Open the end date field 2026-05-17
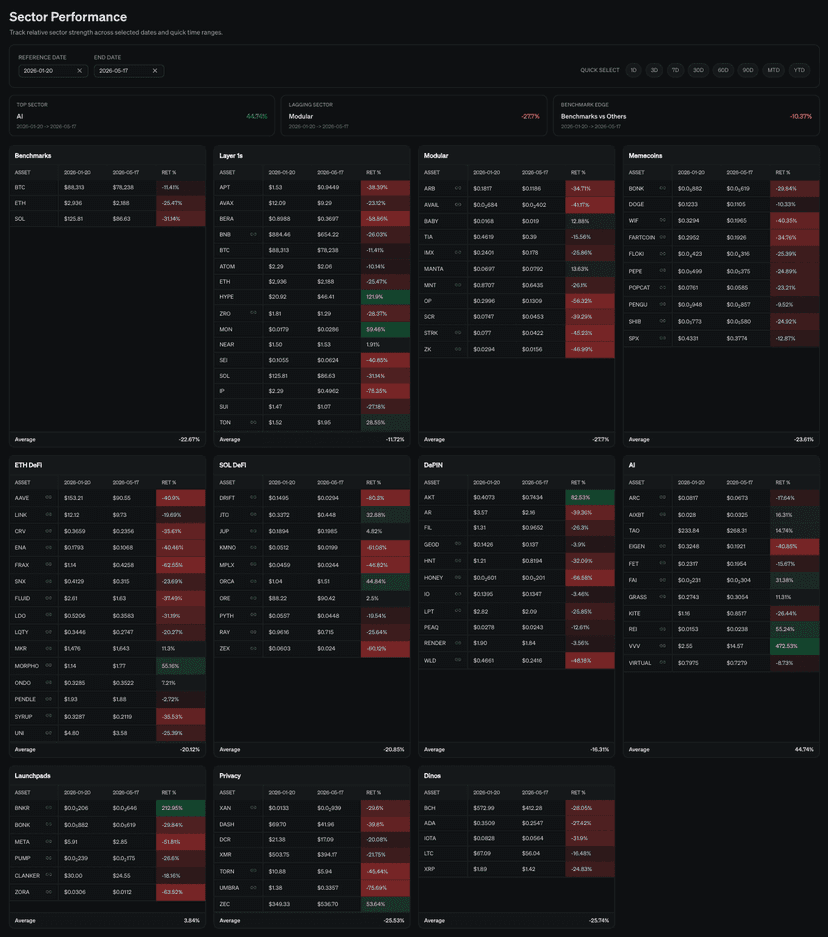828x937 pixels. tap(128, 71)
